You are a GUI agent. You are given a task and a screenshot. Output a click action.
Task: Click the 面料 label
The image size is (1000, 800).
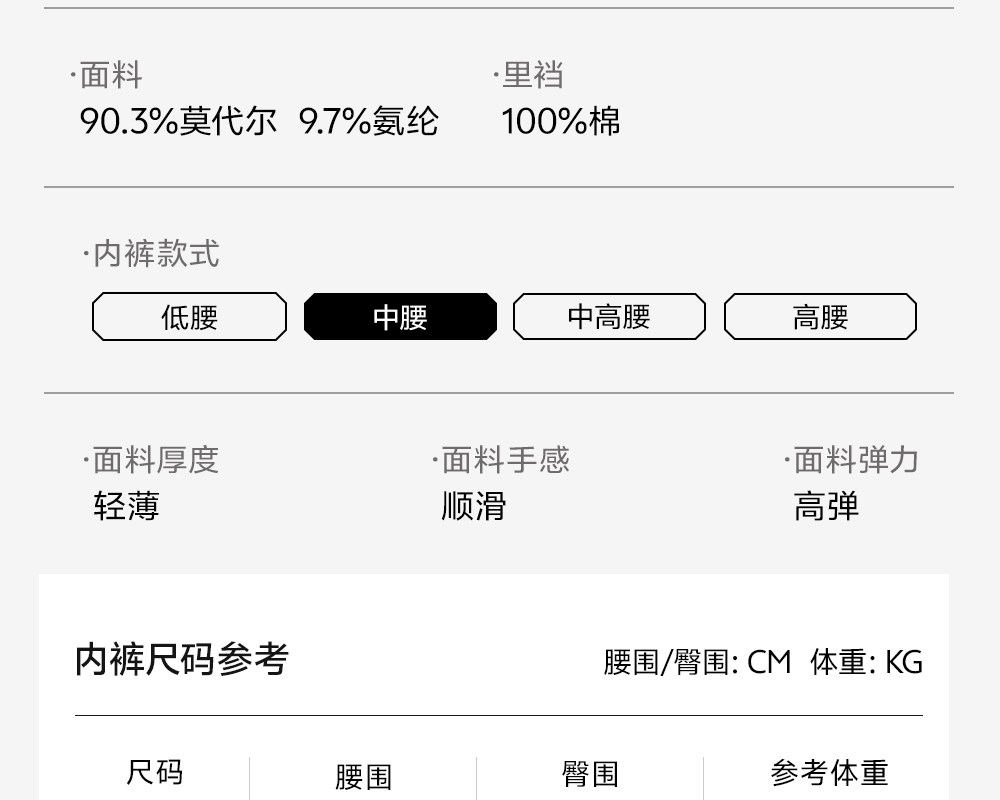point(110,75)
